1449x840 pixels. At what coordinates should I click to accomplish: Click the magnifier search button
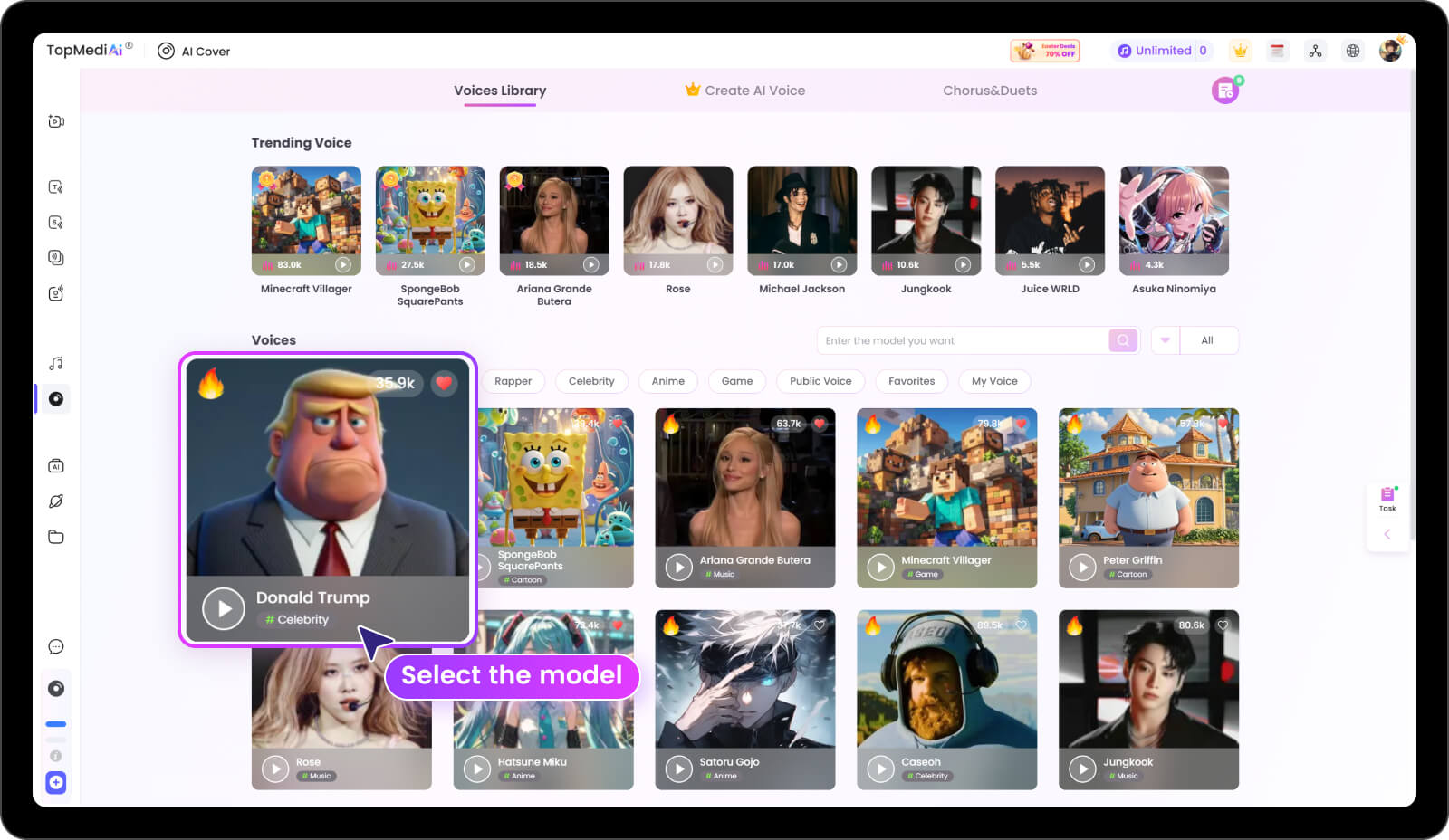(1123, 340)
